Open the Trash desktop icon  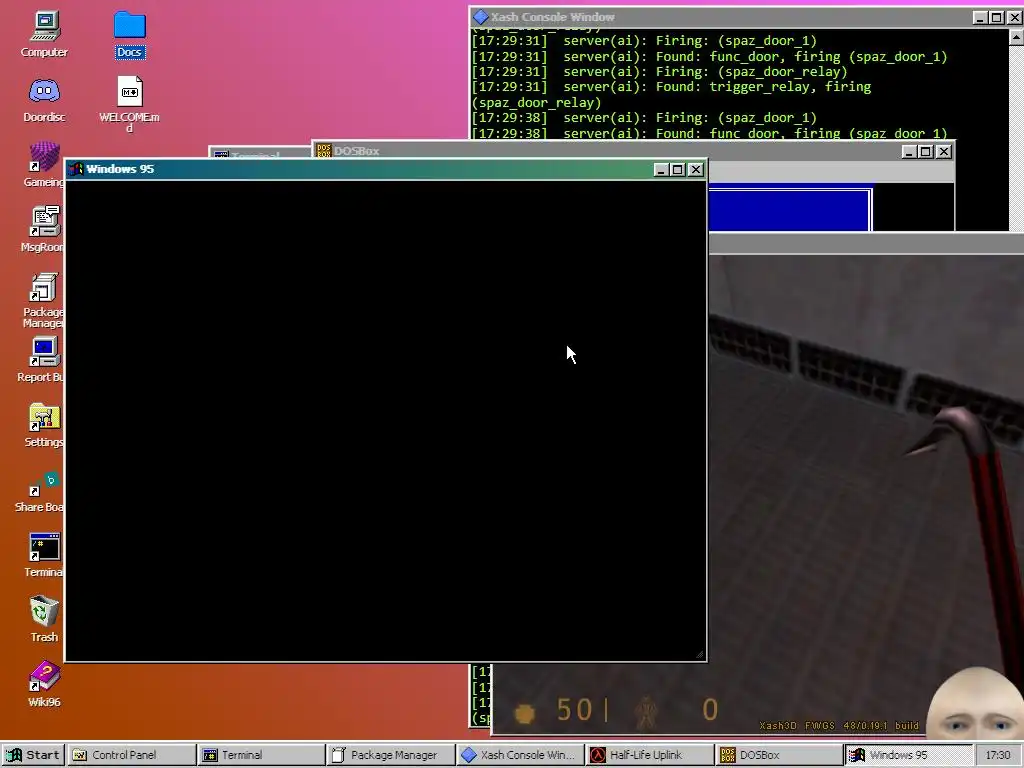[44, 619]
